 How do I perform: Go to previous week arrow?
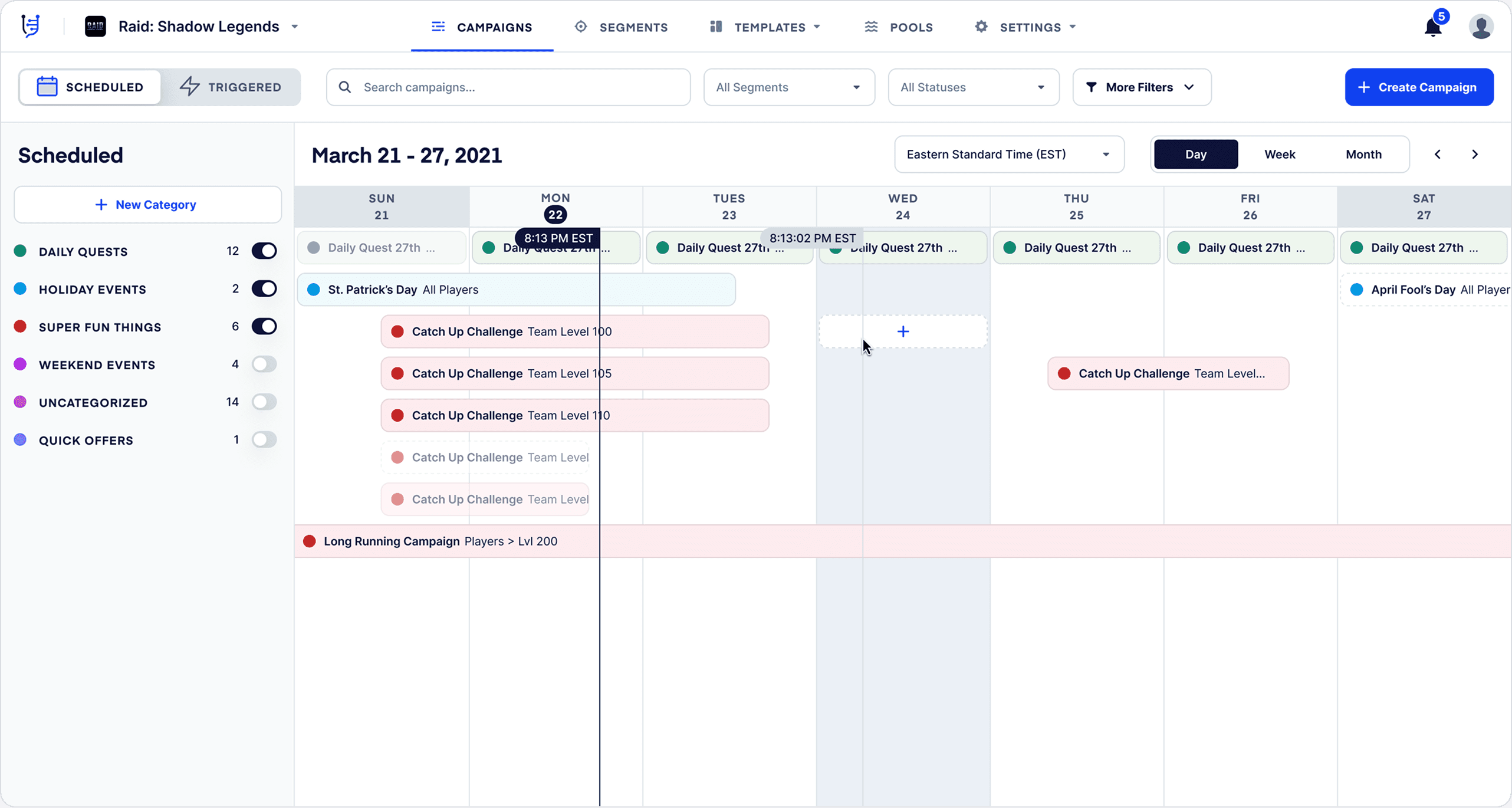pos(1438,155)
